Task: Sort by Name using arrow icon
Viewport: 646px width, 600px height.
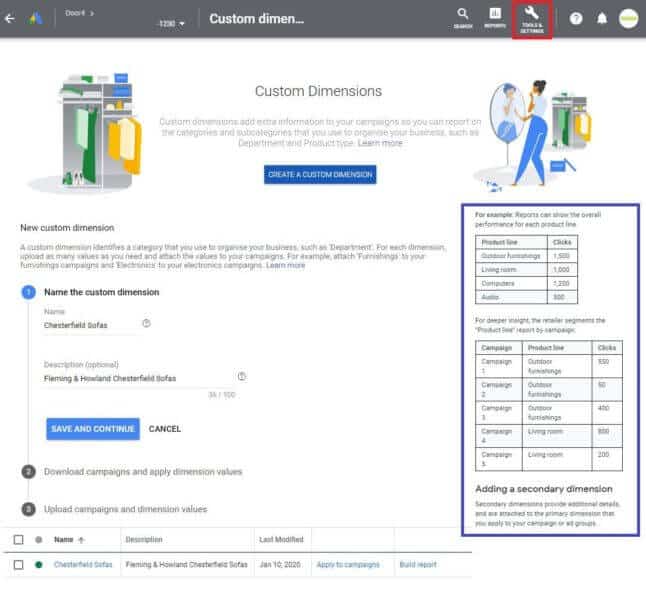Action: click(x=81, y=540)
